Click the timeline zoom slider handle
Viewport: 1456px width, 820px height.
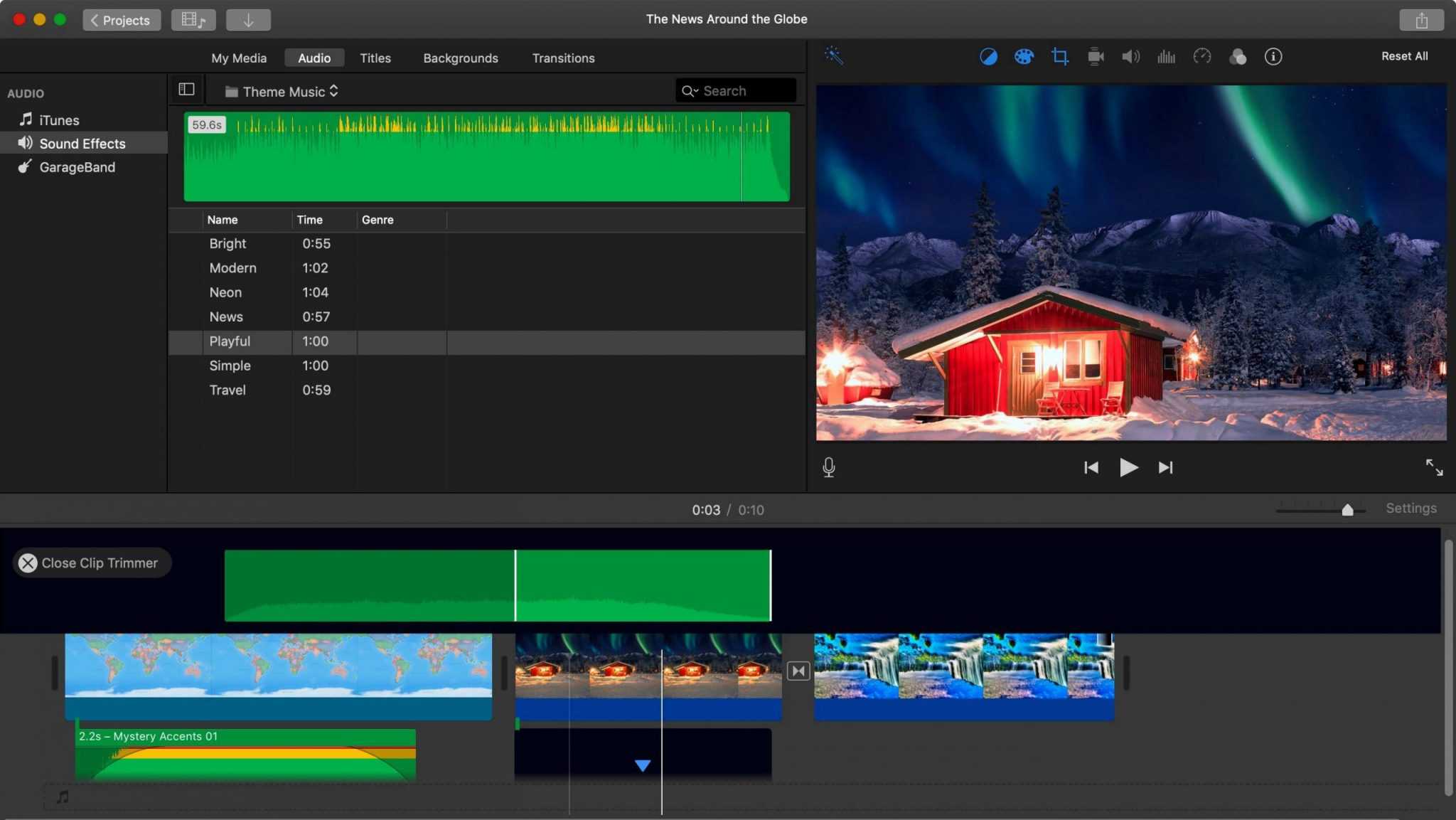pyautogui.click(x=1347, y=509)
